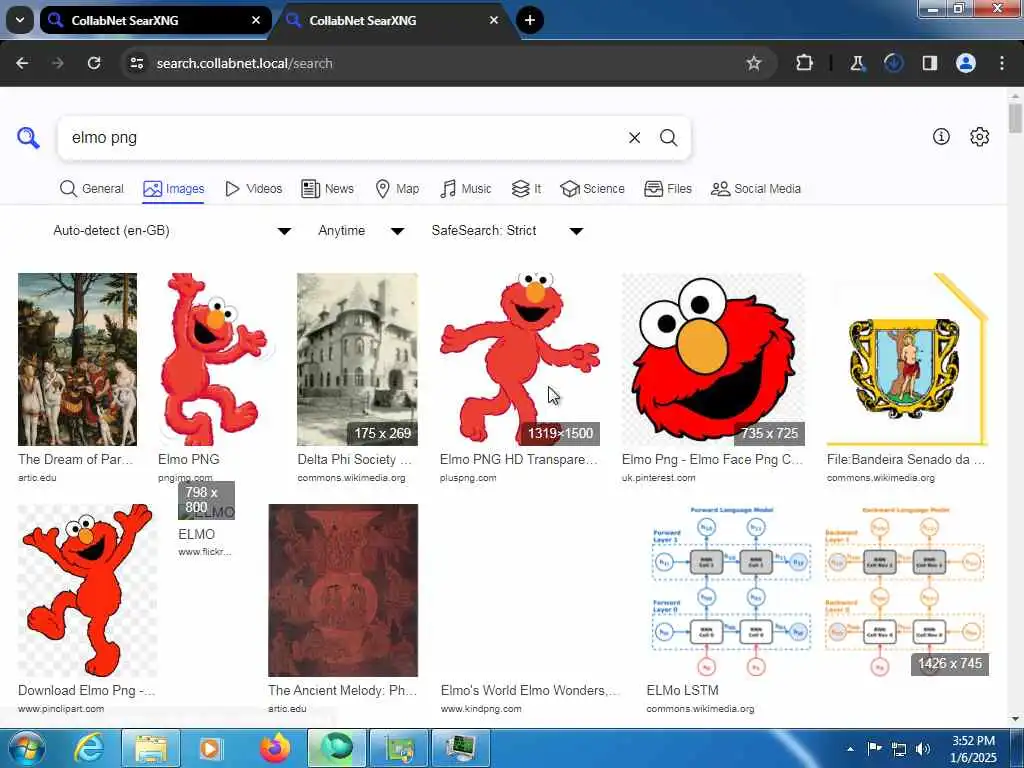Select the Images search category
The image size is (1024, 768).
point(174,189)
